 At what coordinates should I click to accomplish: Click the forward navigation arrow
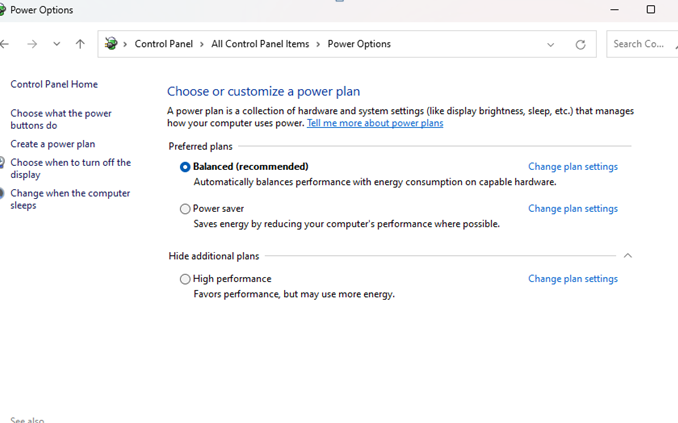click(32, 44)
